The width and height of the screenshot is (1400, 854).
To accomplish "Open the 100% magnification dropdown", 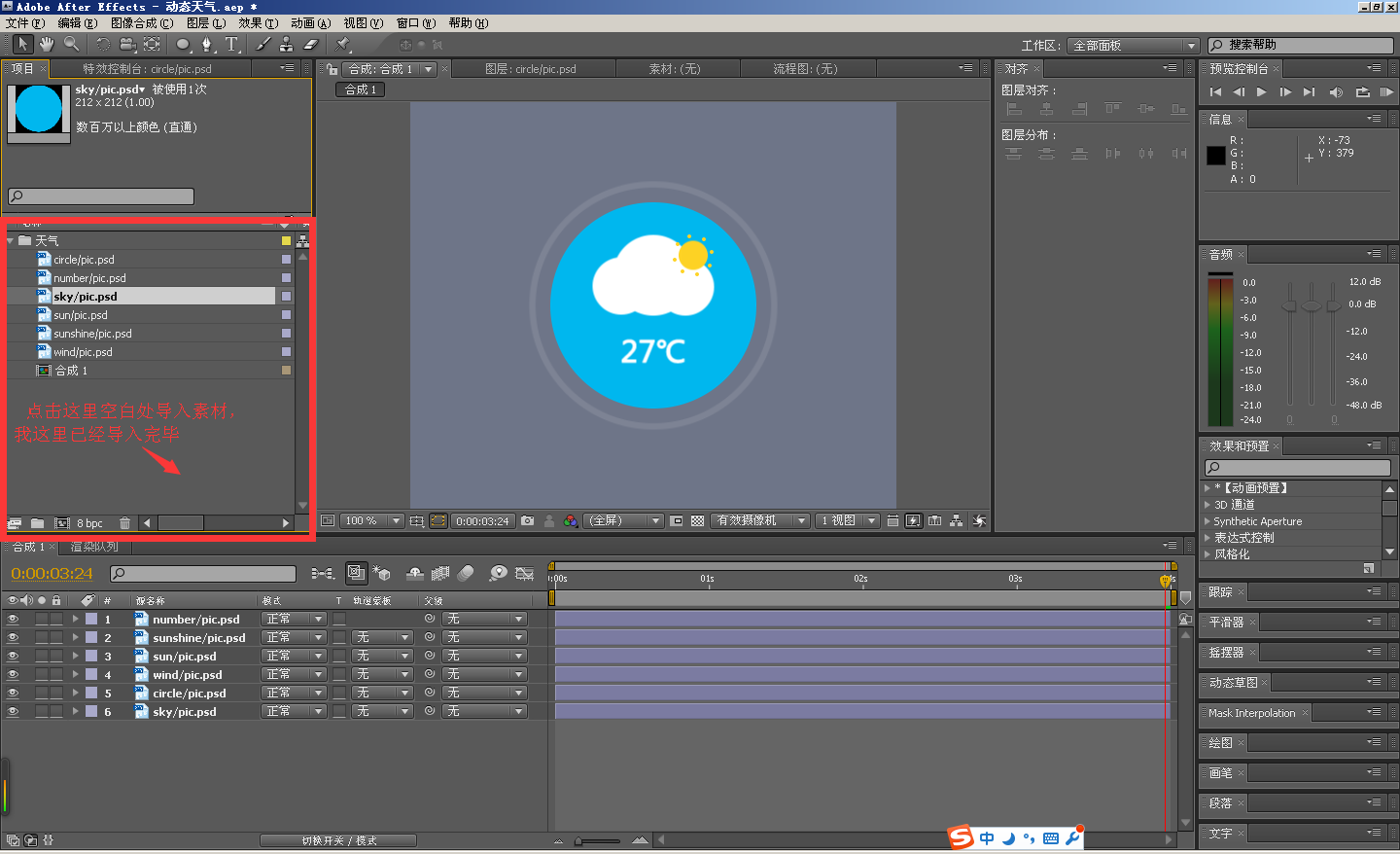I will [x=372, y=521].
